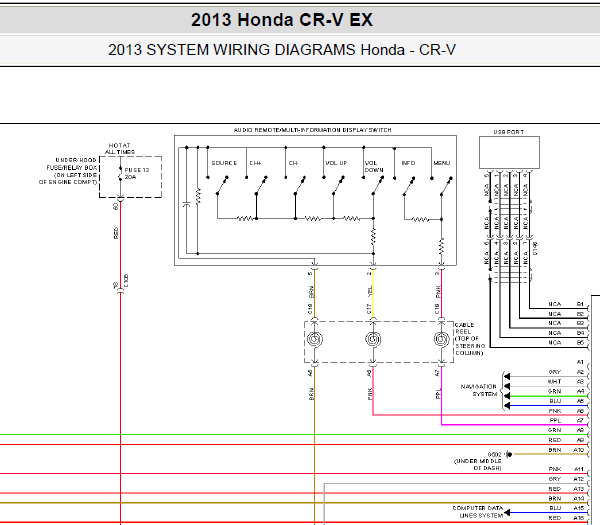Image resolution: width=600 pixels, height=525 pixels.
Task: Click connector pin A14
Action: pyautogui.click(x=579, y=499)
